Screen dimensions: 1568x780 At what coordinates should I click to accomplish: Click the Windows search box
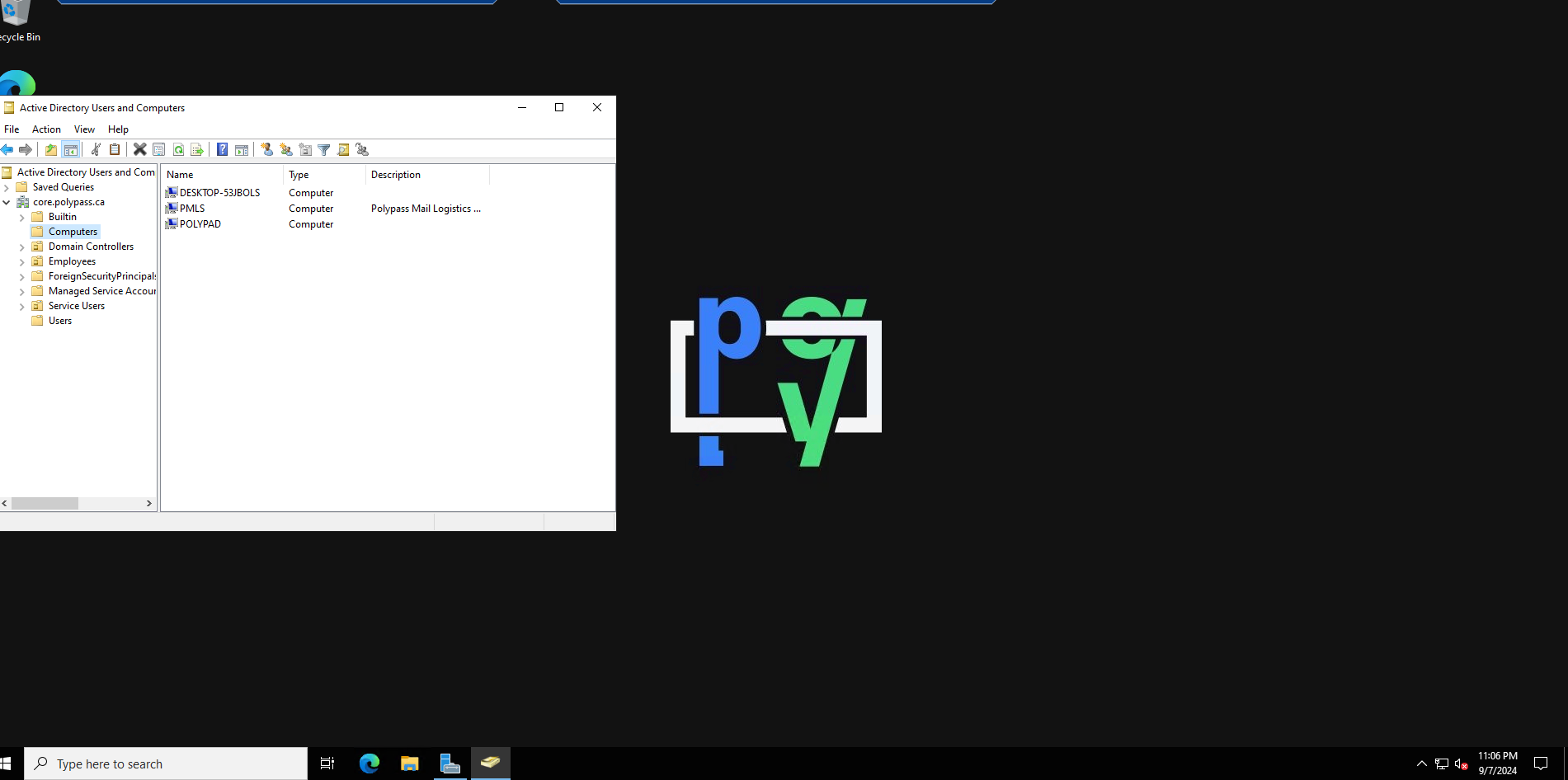point(166,764)
